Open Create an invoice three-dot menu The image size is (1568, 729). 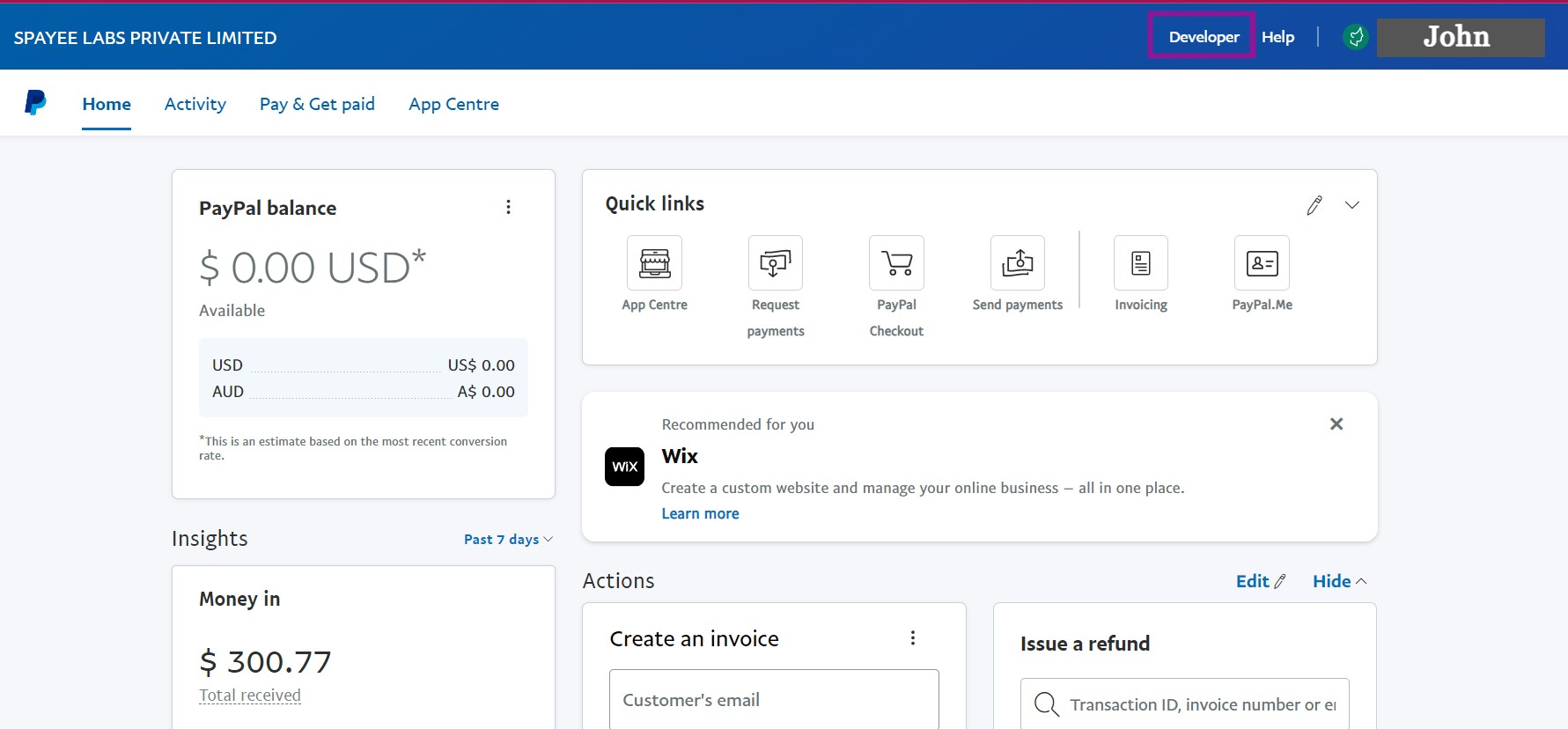tap(913, 638)
